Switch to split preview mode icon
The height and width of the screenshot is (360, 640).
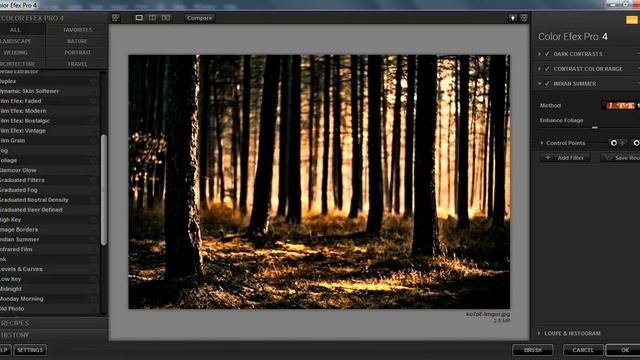152,18
